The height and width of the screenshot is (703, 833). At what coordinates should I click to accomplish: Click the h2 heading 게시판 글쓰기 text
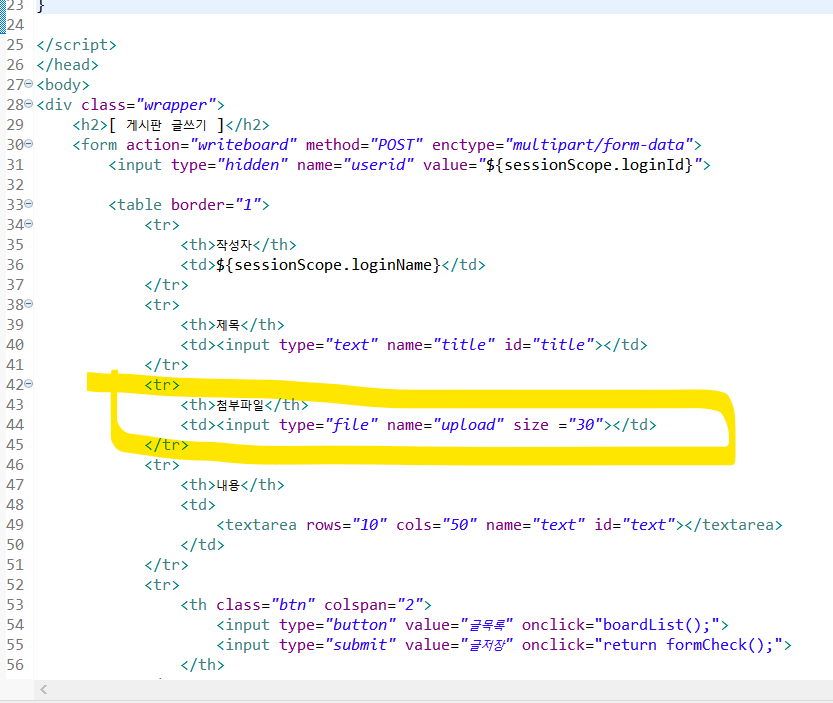click(x=167, y=125)
